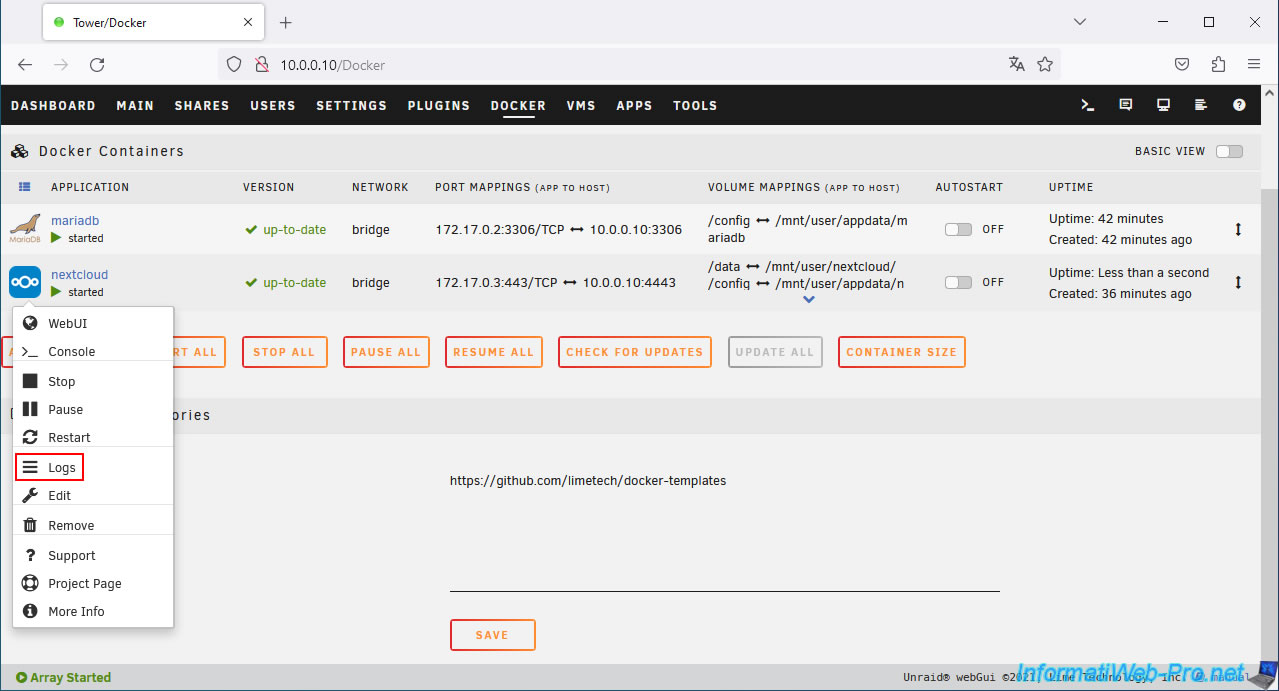Image resolution: width=1279 pixels, height=691 pixels.
Task: Click the help question mark icon
Action: click(1239, 105)
